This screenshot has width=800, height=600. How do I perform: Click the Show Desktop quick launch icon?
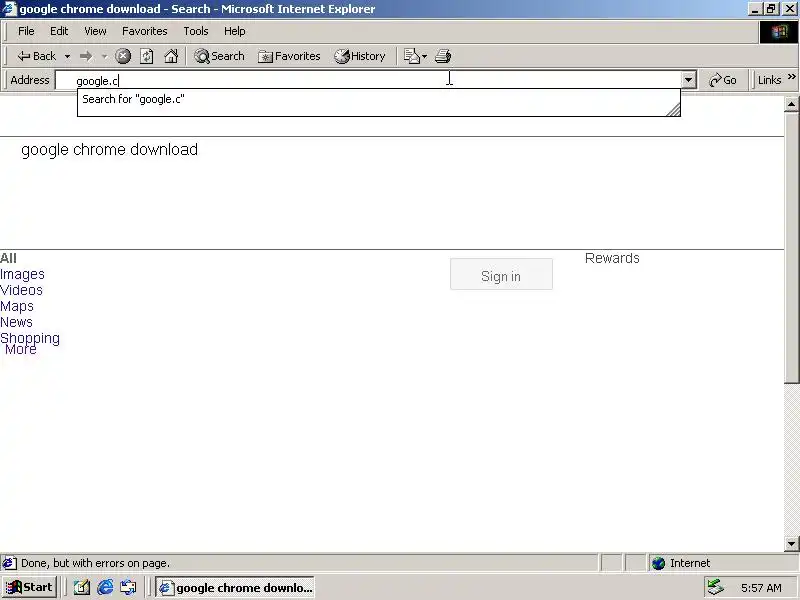coord(82,588)
